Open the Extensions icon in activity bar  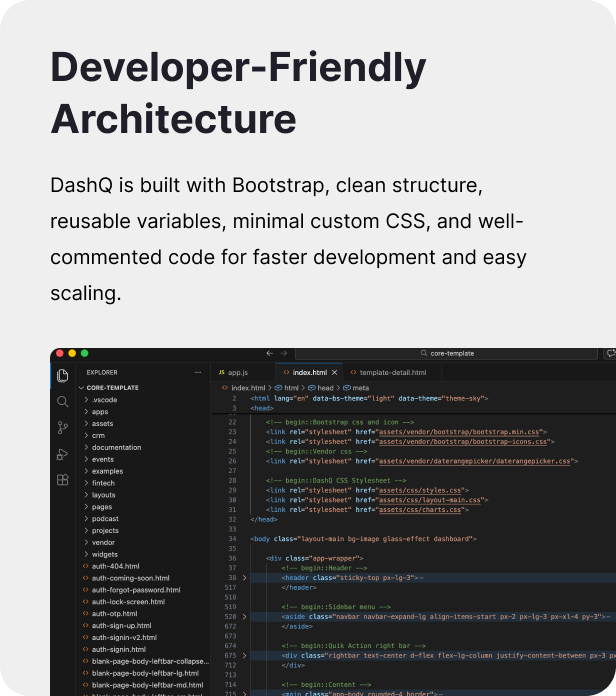pyautogui.click(x=63, y=480)
